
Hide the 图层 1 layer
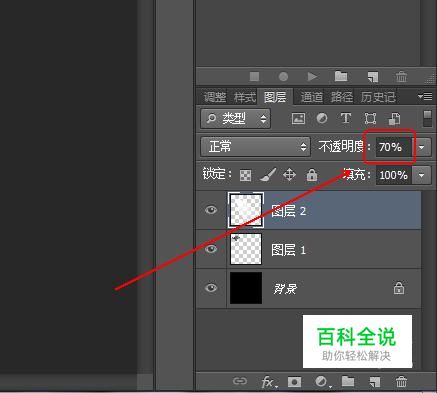(211, 249)
